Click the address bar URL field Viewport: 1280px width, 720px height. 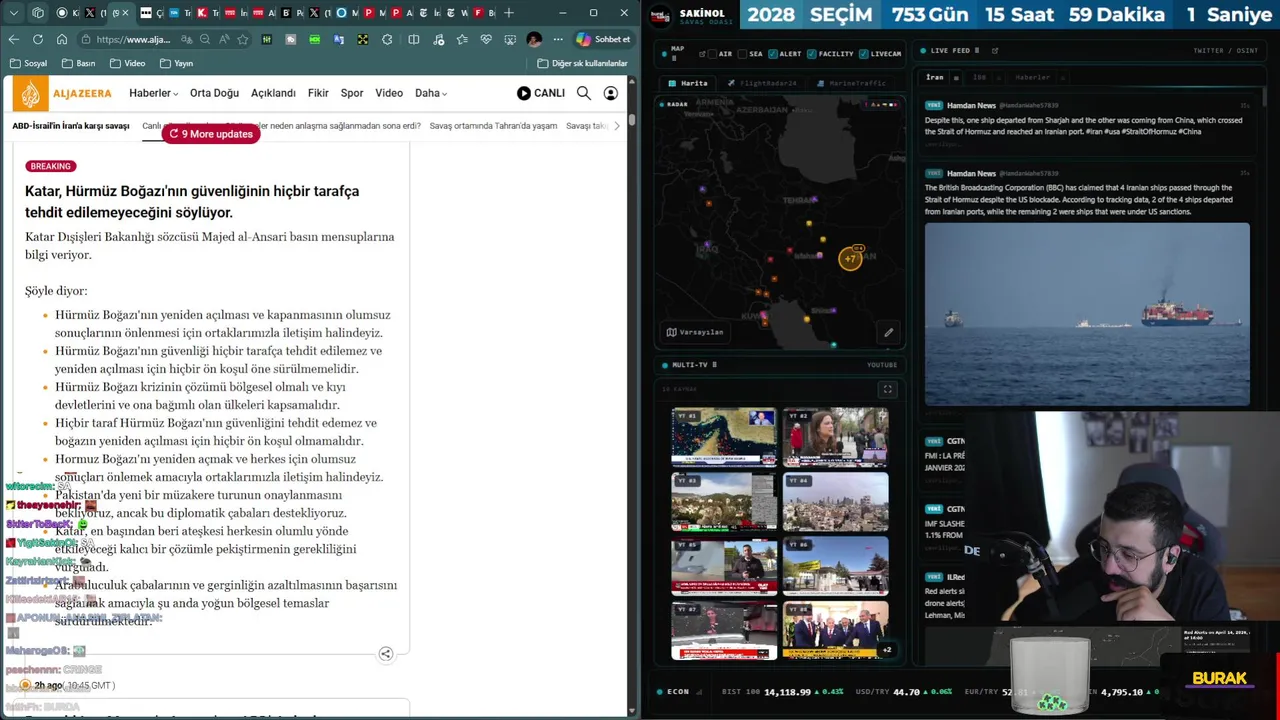(135, 39)
